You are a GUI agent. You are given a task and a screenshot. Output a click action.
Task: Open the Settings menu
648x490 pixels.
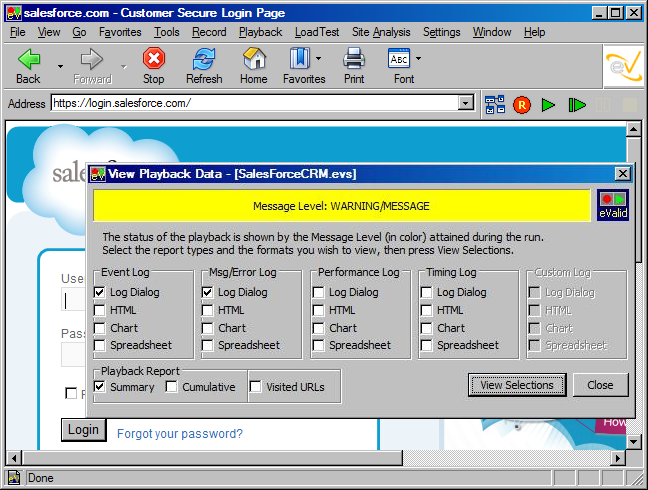coord(441,32)
